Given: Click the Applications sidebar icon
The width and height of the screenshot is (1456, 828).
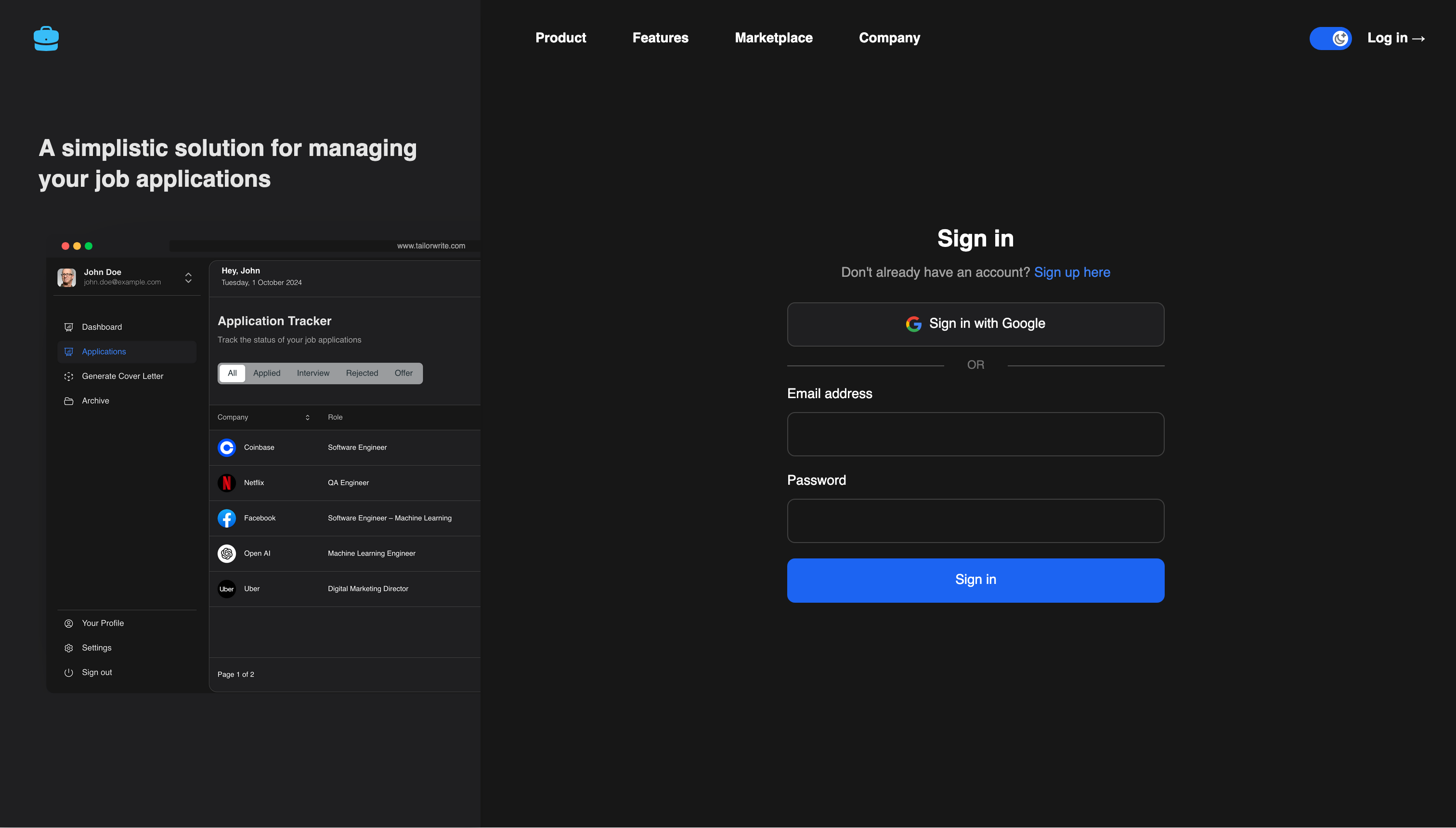Looking at the screenshot, I should pos(68,351).
